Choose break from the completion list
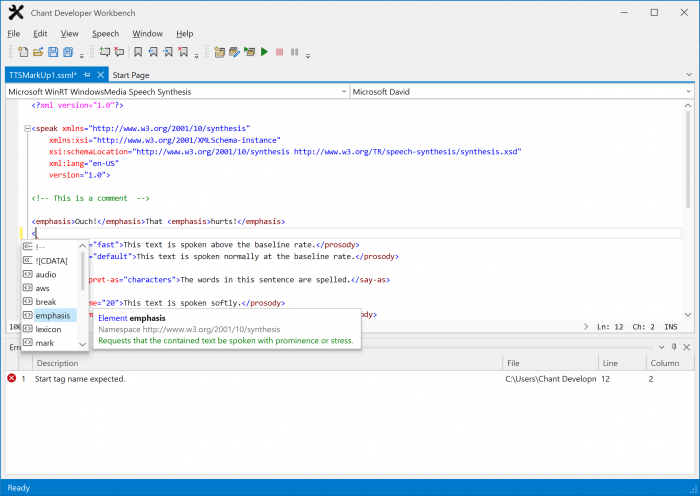Image resolution: width=700 pixels, height=496 pixels. coord(49,302)
